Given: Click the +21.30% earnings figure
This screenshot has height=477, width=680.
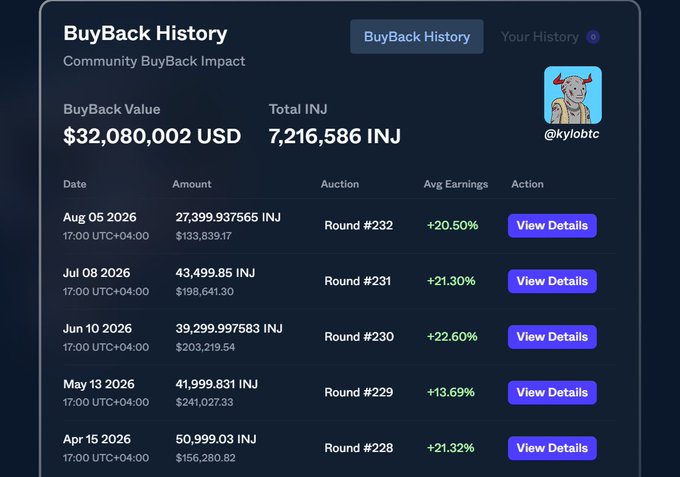Looking at the screenshot, I should [x=451, y=281].
